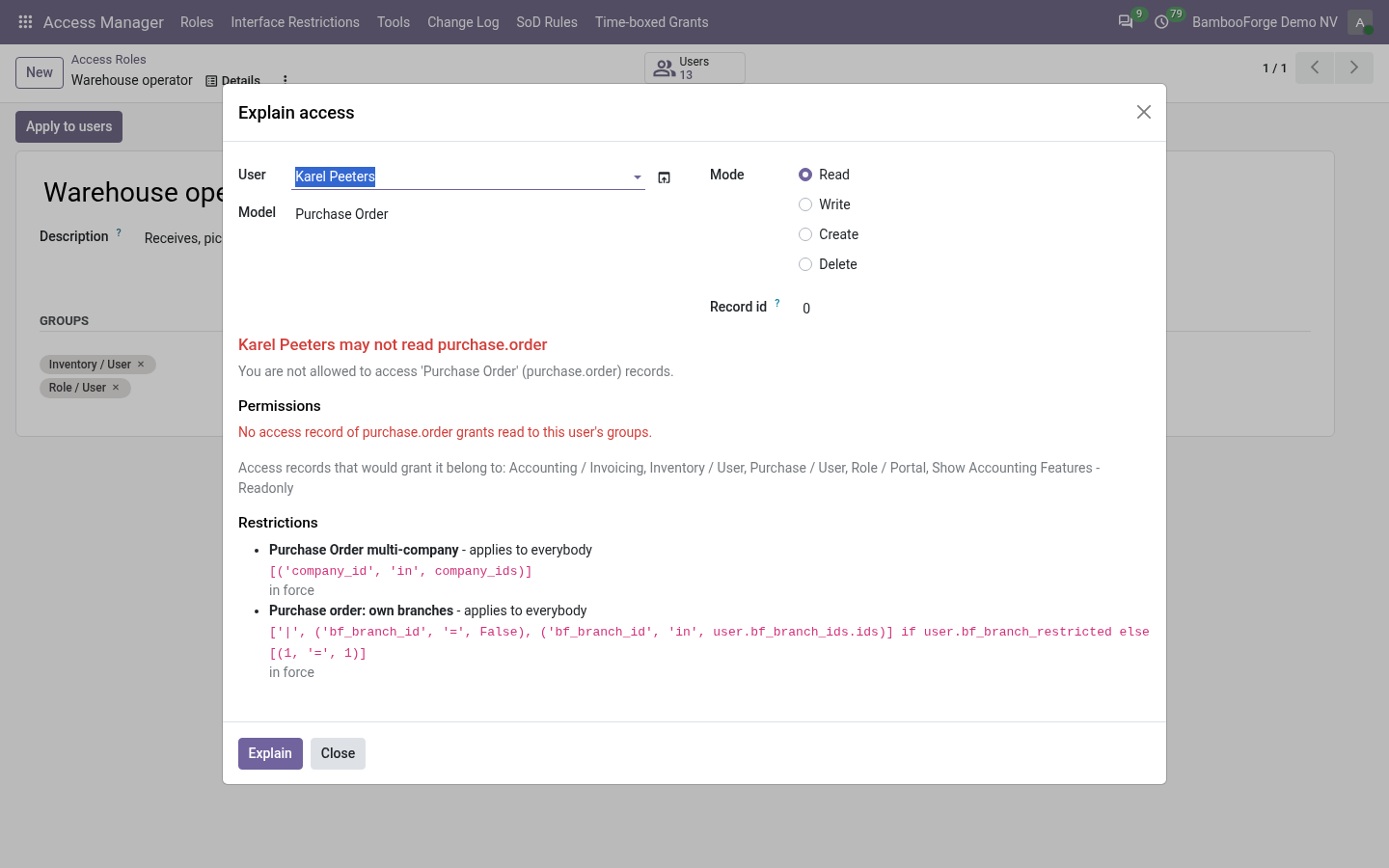
Task: Click the Apply to users button
Action: pos(68,126)
